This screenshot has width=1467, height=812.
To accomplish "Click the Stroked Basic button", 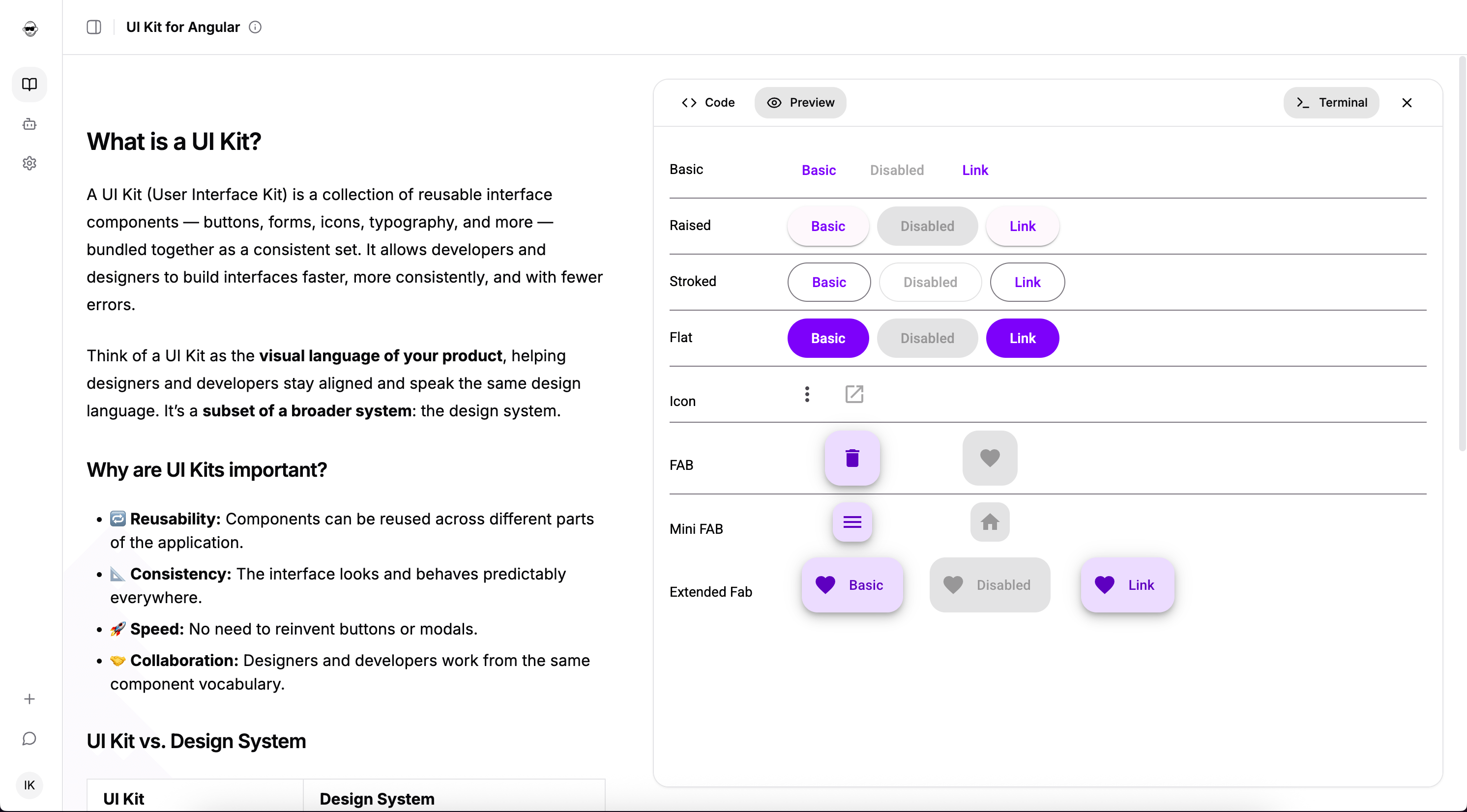I will [828, 282].
